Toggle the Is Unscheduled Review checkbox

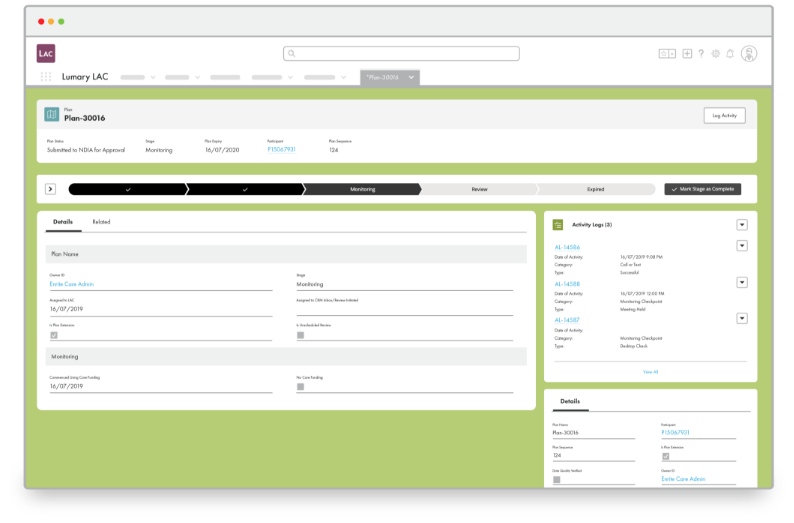(301, 335)
